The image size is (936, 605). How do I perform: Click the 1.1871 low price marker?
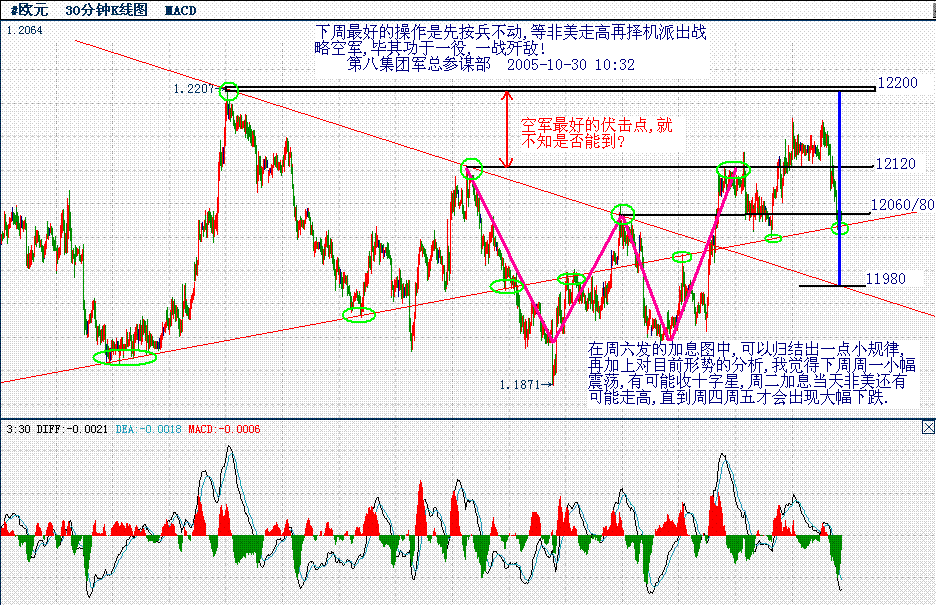pos(519,385)
